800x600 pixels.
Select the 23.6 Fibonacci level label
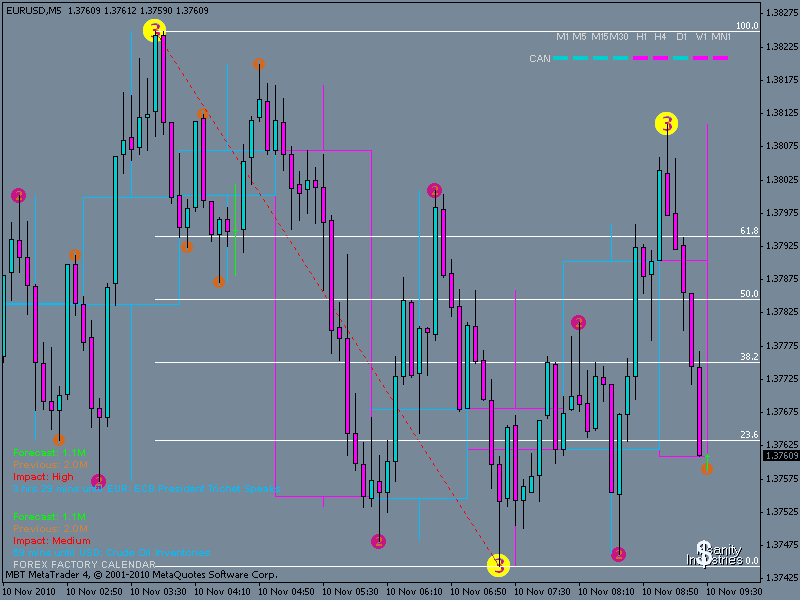[x=749, y=435]
